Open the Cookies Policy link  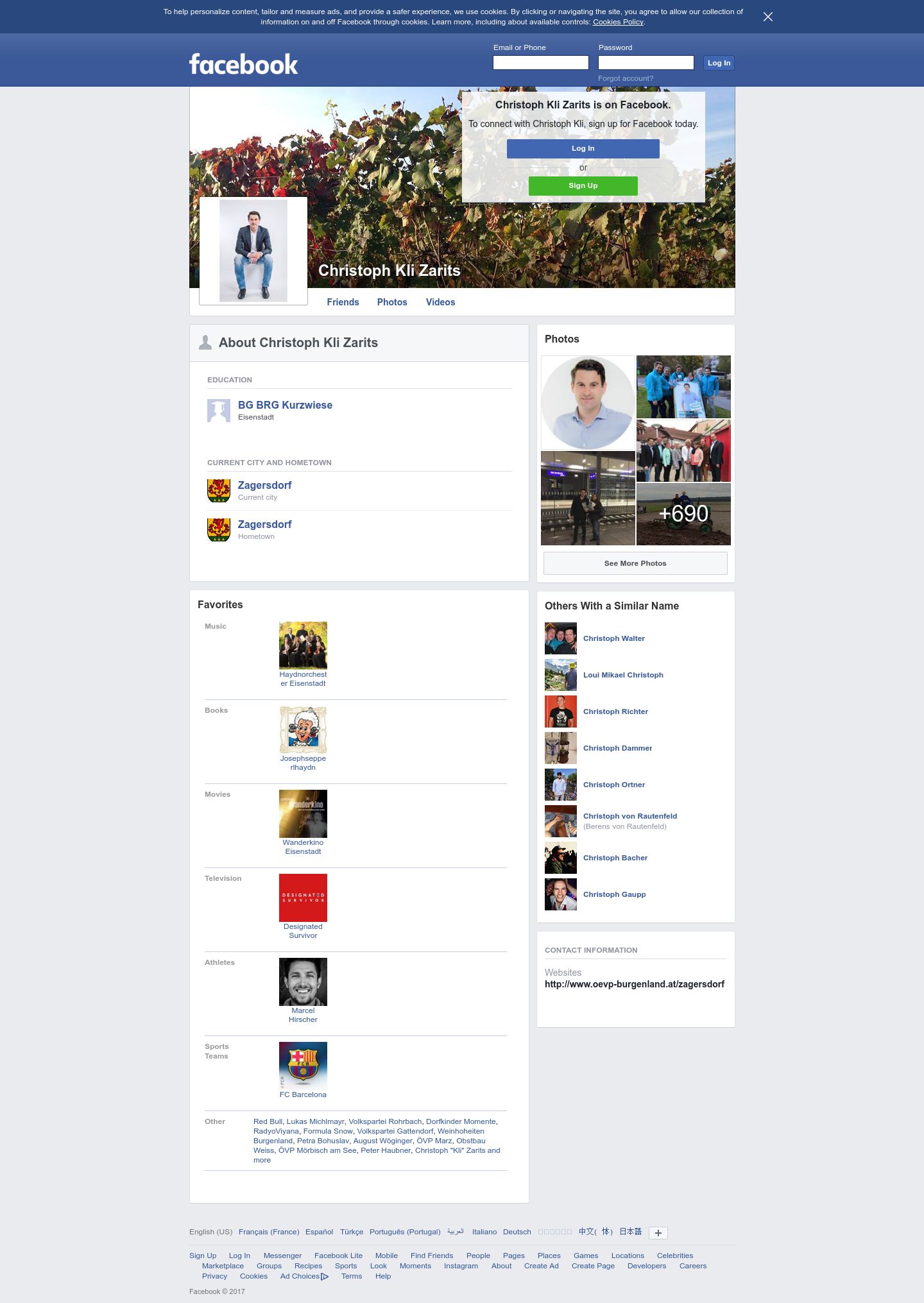click(x=618, y=22)
